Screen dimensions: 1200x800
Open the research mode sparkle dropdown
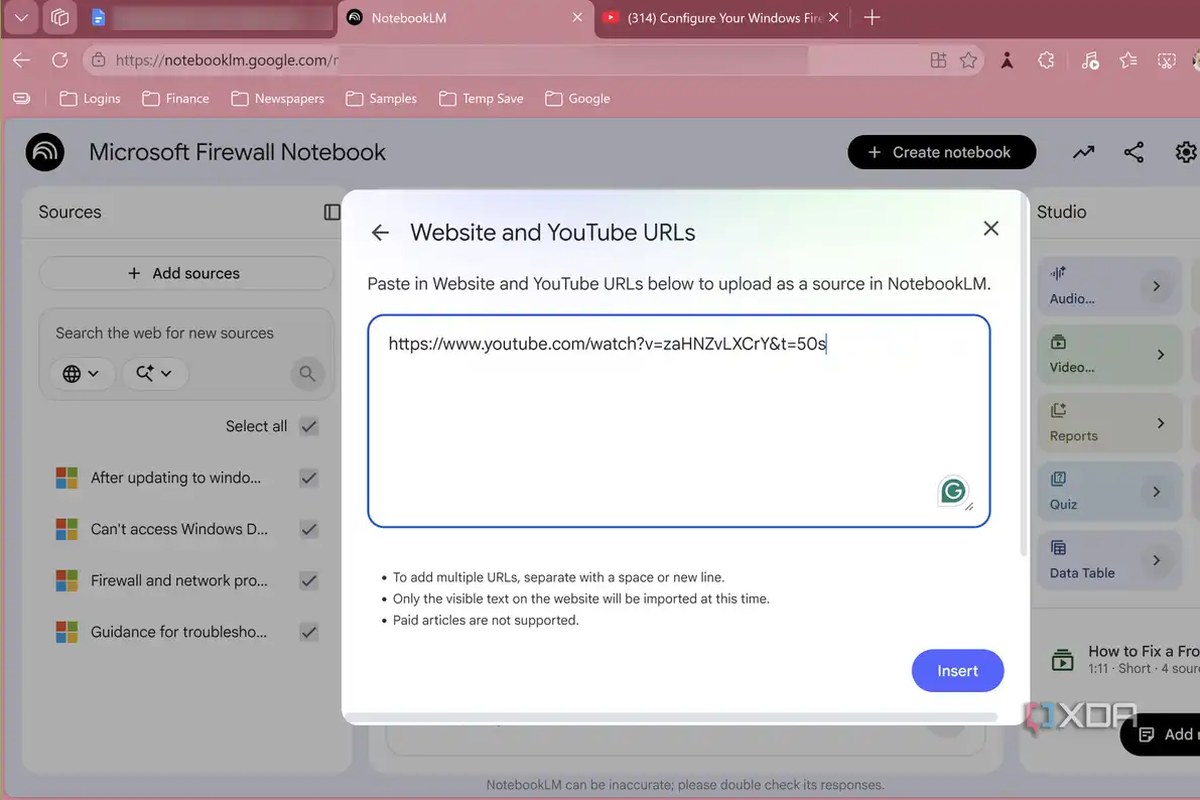(155, 374)
